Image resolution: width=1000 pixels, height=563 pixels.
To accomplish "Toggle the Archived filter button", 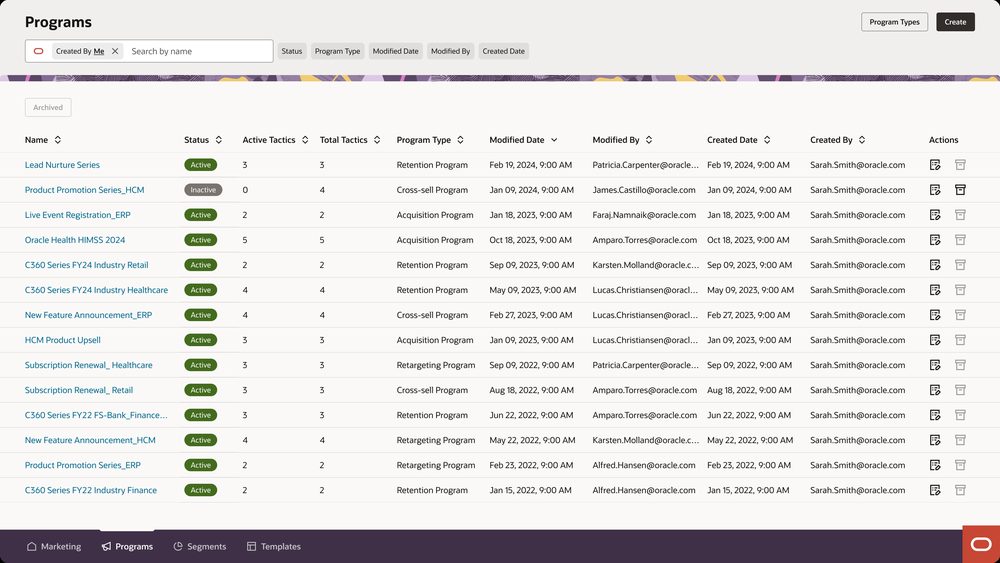I will [x=48, y=107].
